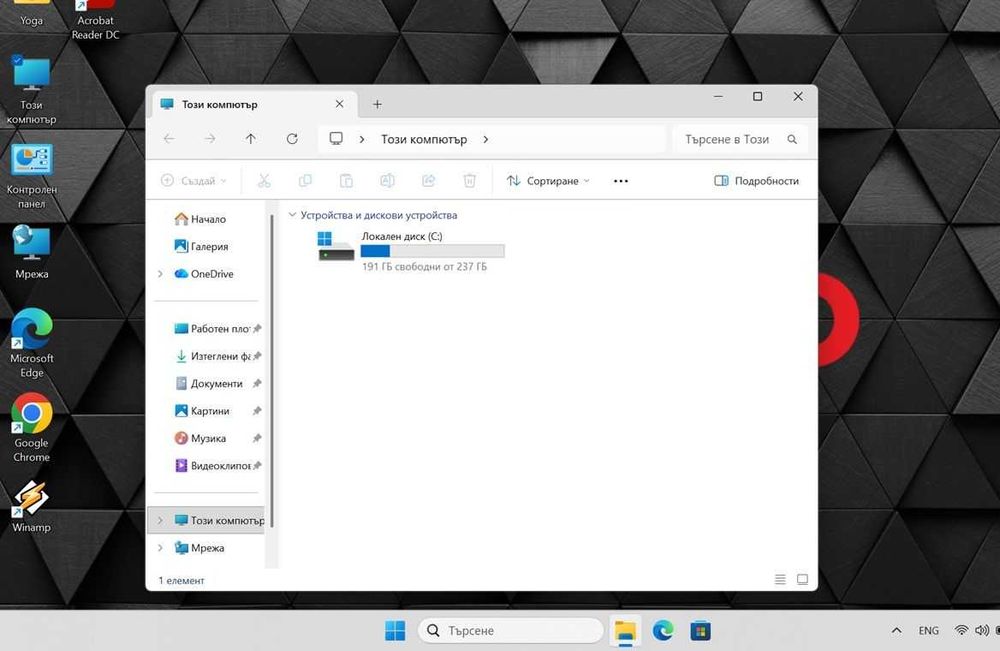Image resolution: width=1000 pixels, height=651 pixels.
Task: Open Галерия in the sidebar
Action: 202,246
